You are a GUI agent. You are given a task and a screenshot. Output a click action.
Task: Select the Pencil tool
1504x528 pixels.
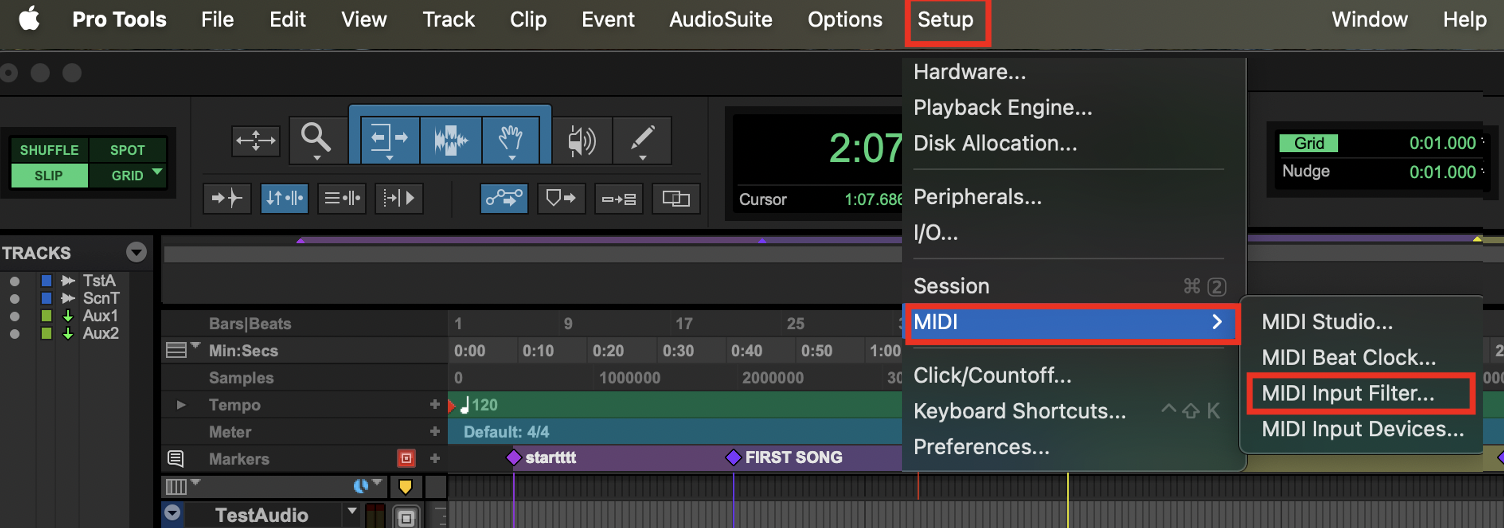[641, 139]
